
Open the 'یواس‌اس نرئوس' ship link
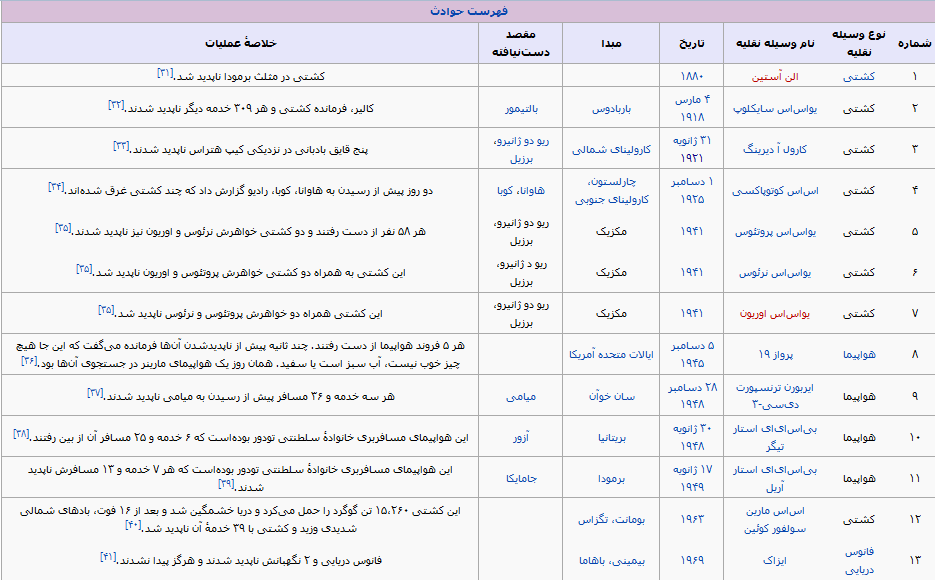pyautogui.click(x=775, y=273)
